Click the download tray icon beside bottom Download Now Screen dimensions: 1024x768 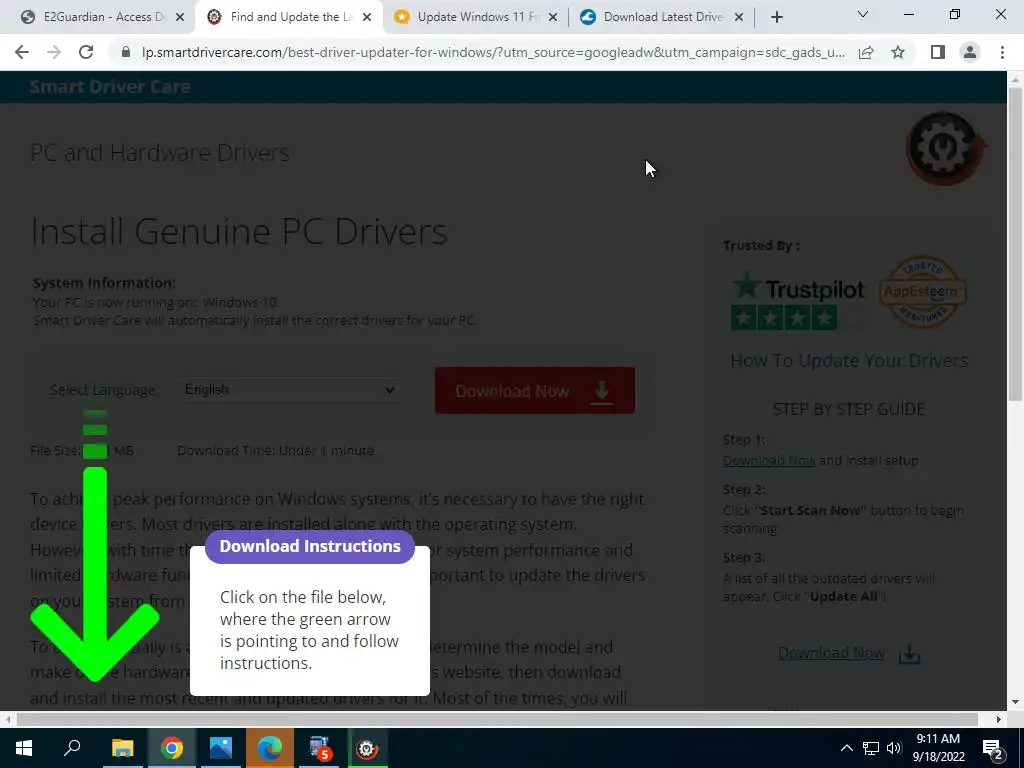(909, 654)
